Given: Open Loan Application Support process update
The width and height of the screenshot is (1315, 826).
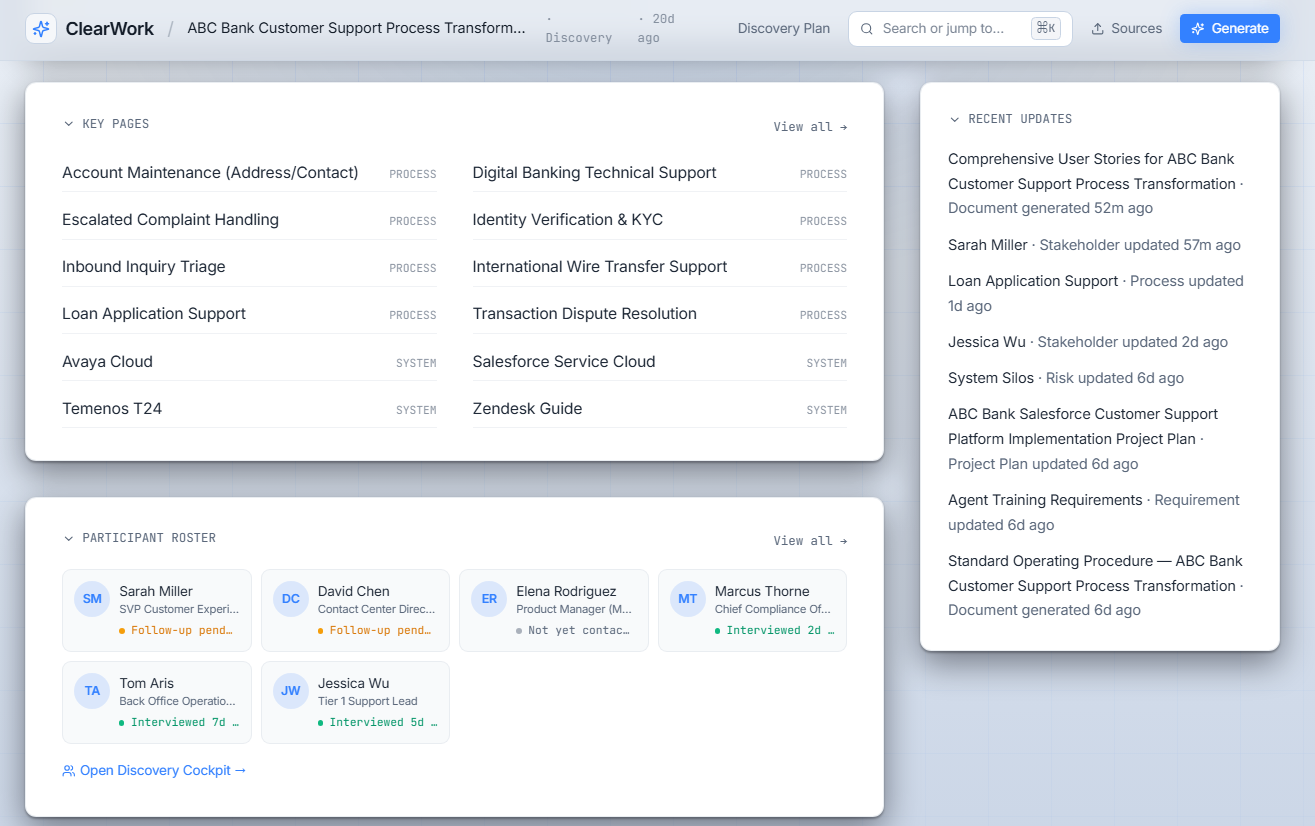Looking at the screenshot, I should point(1098,293).
